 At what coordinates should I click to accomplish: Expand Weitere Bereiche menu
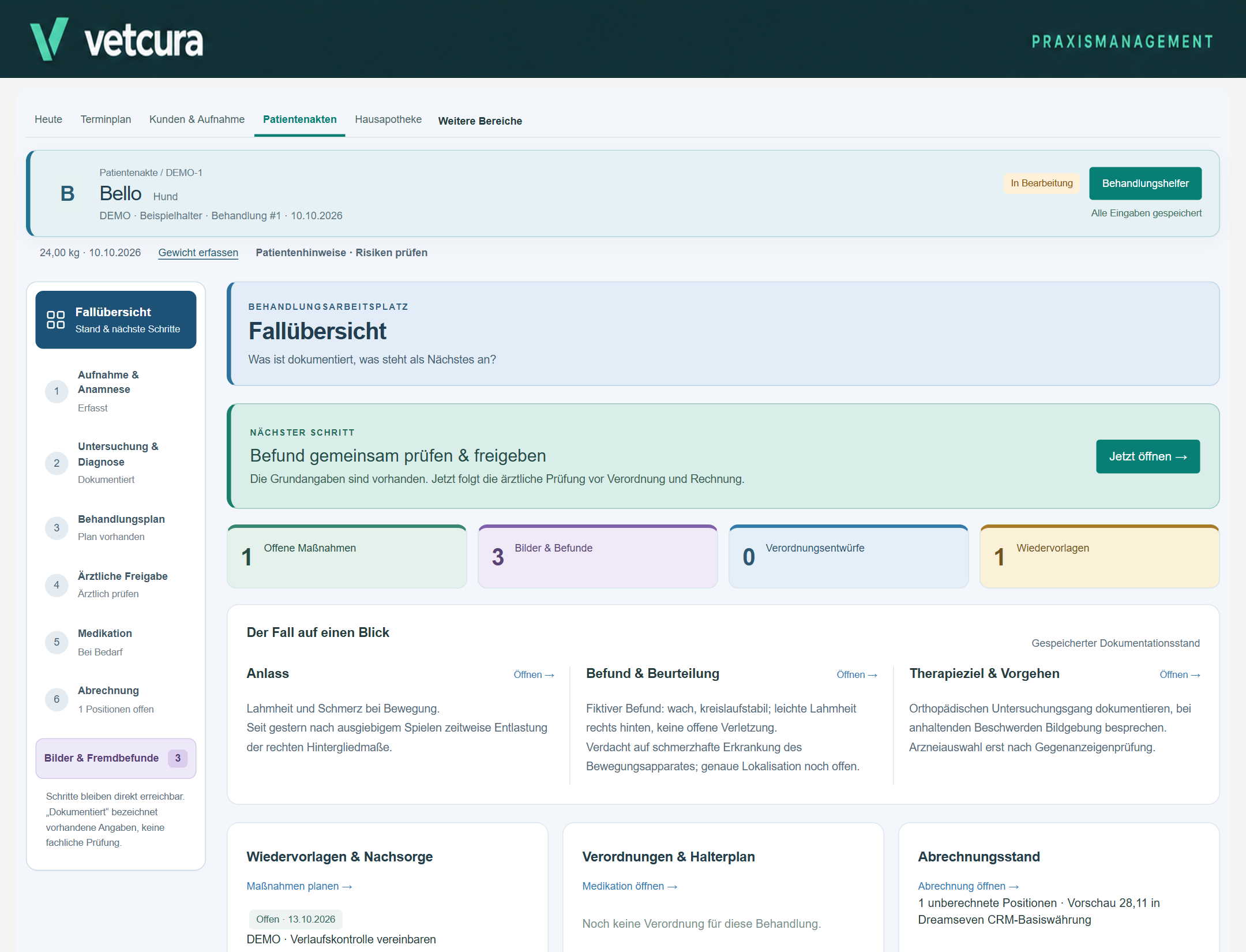[x=480, y=121]
